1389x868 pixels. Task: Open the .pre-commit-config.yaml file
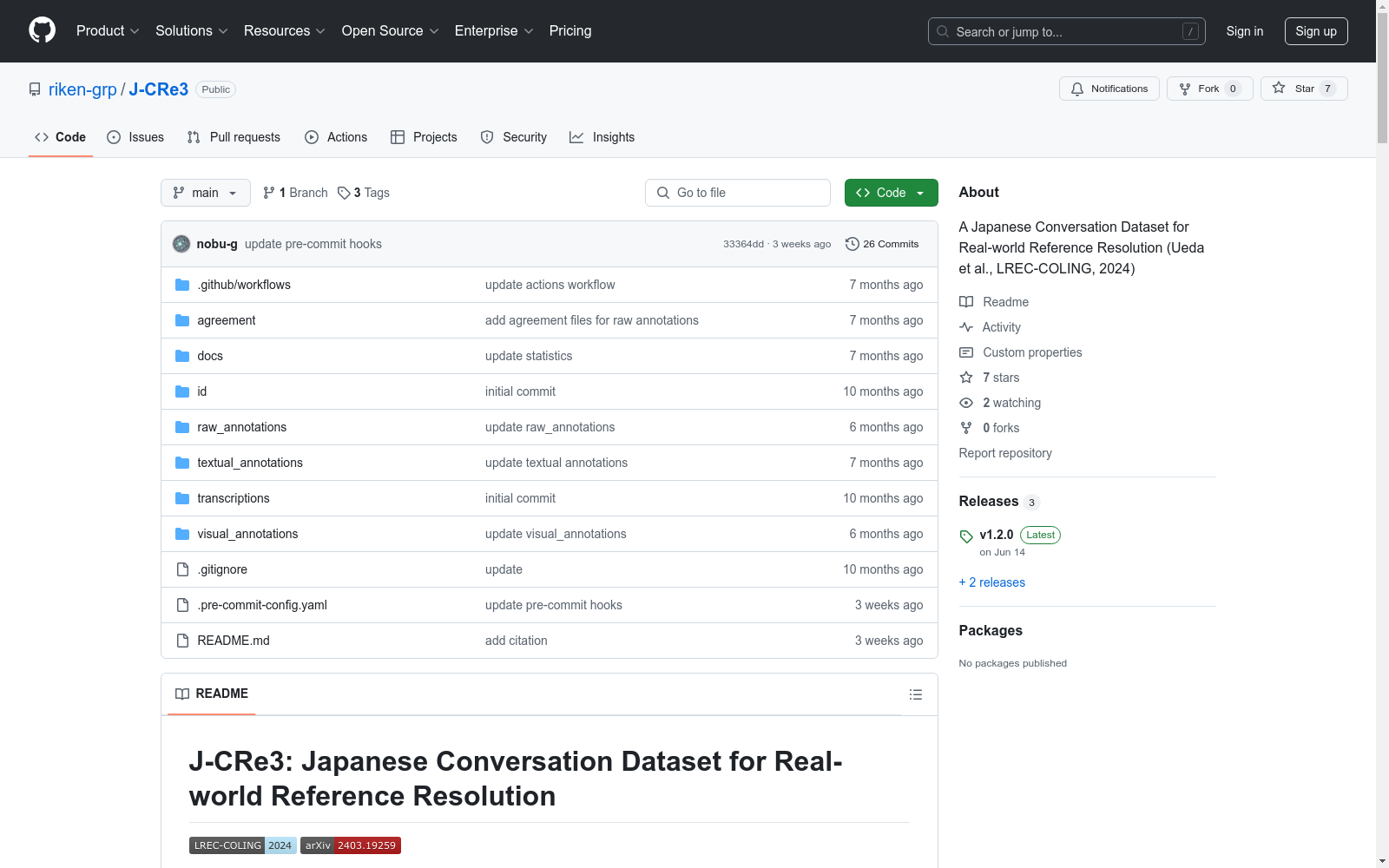click(262, 605)
